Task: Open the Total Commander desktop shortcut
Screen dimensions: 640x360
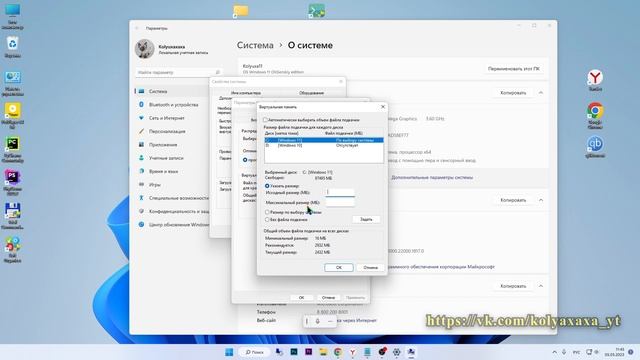Action: 12,216
